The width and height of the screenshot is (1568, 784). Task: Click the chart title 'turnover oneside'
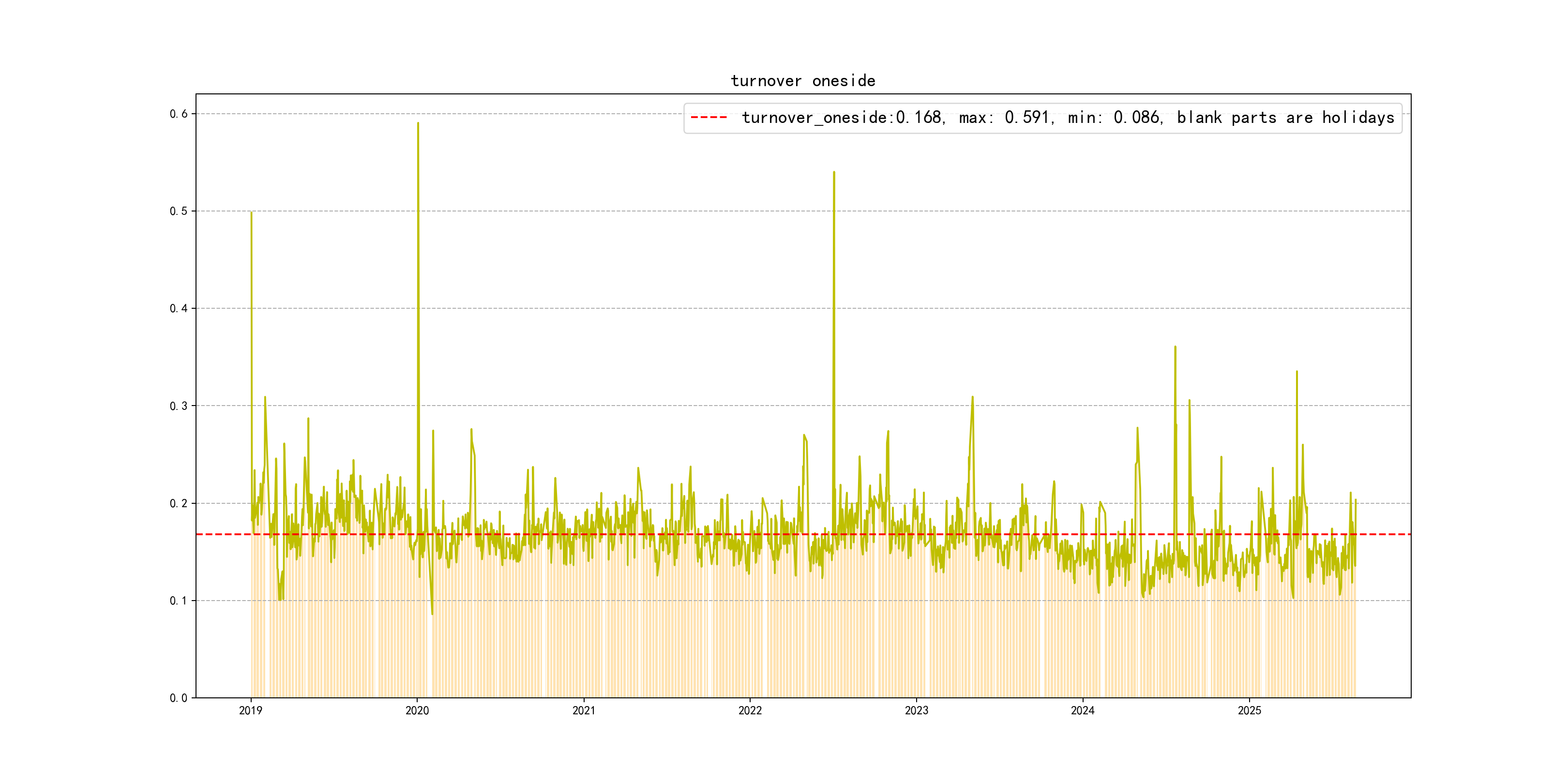pyautogui.click(x=802, y=81)
